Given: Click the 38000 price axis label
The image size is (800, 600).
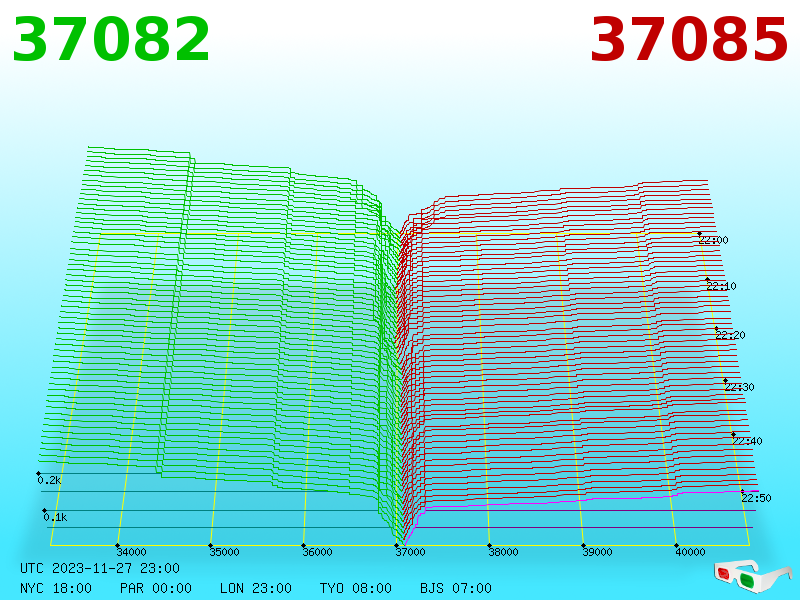Looking at the screenshot, I should 503,552.
